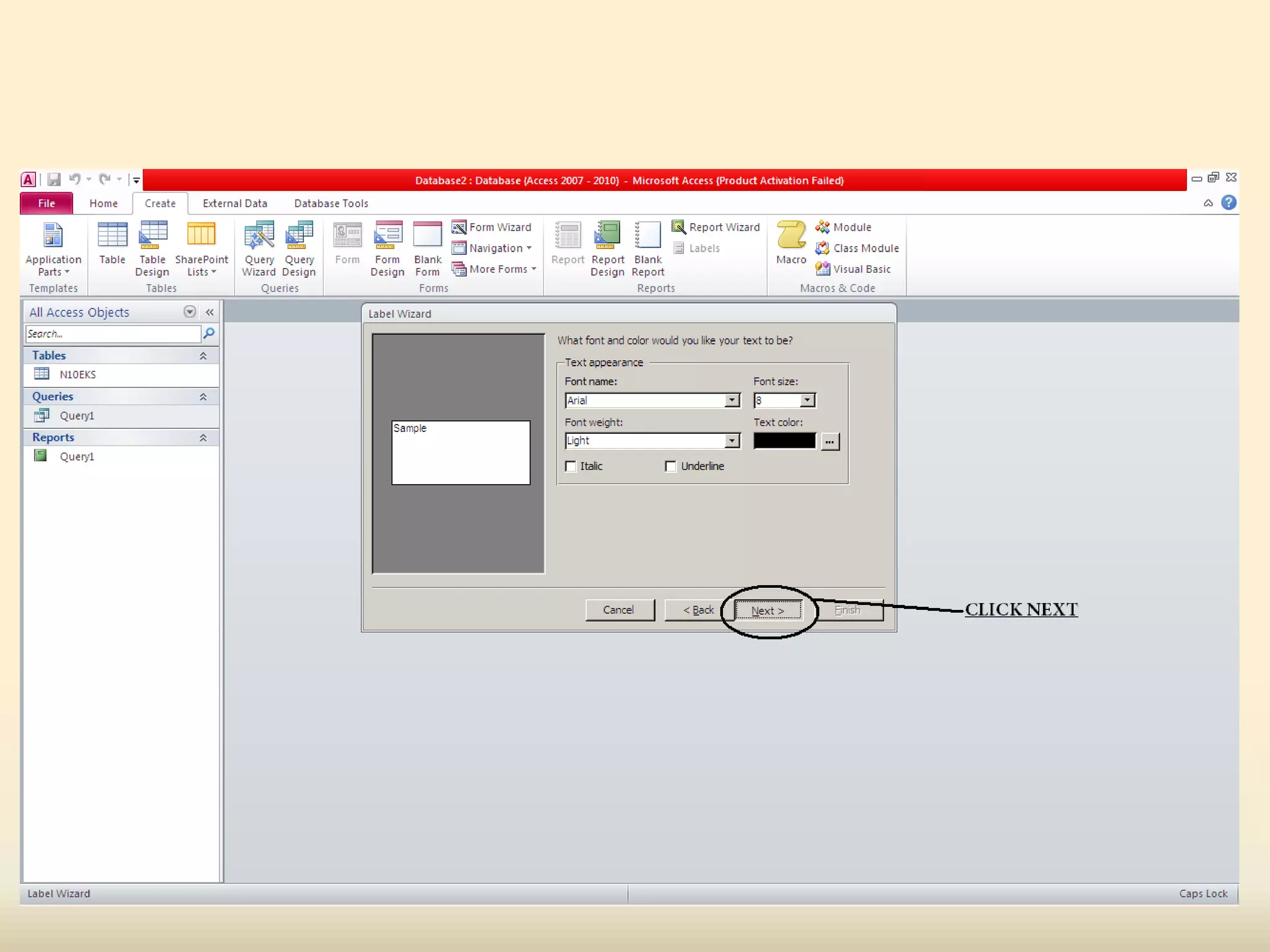This screenshot has width=1270, height=952.
Task: Click the Next button
Action: coord(768,610)
